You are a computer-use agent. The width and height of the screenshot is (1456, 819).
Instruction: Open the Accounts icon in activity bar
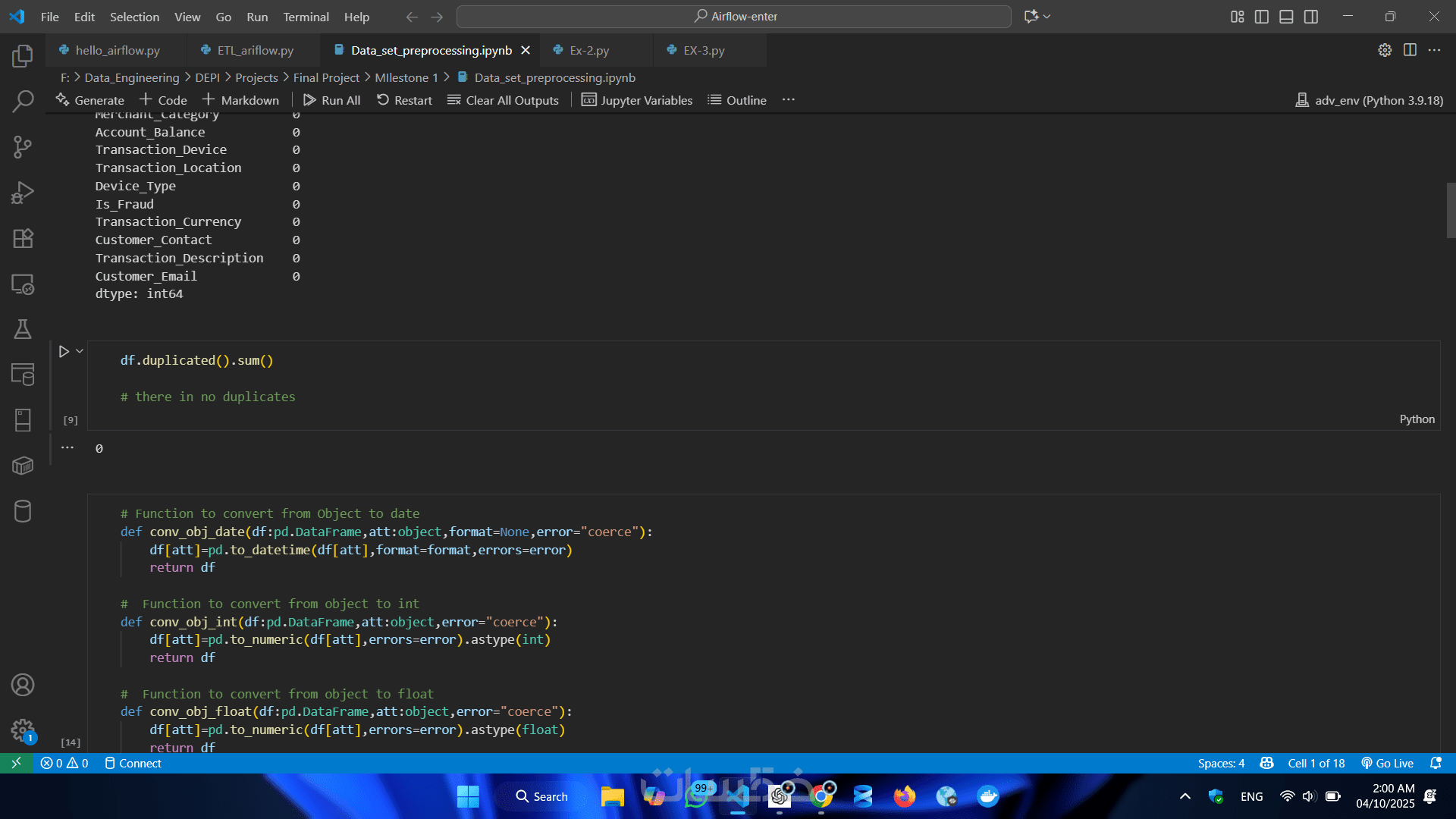(23, 685)
